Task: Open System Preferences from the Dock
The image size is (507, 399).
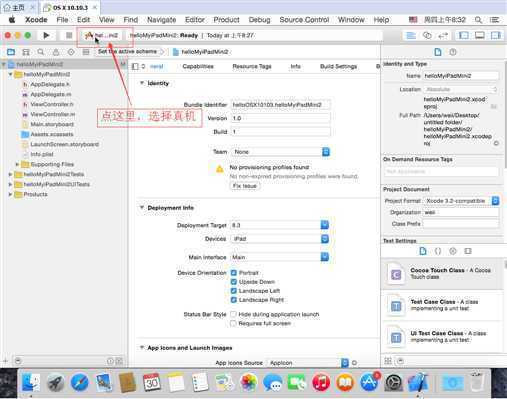Action: 393,382
